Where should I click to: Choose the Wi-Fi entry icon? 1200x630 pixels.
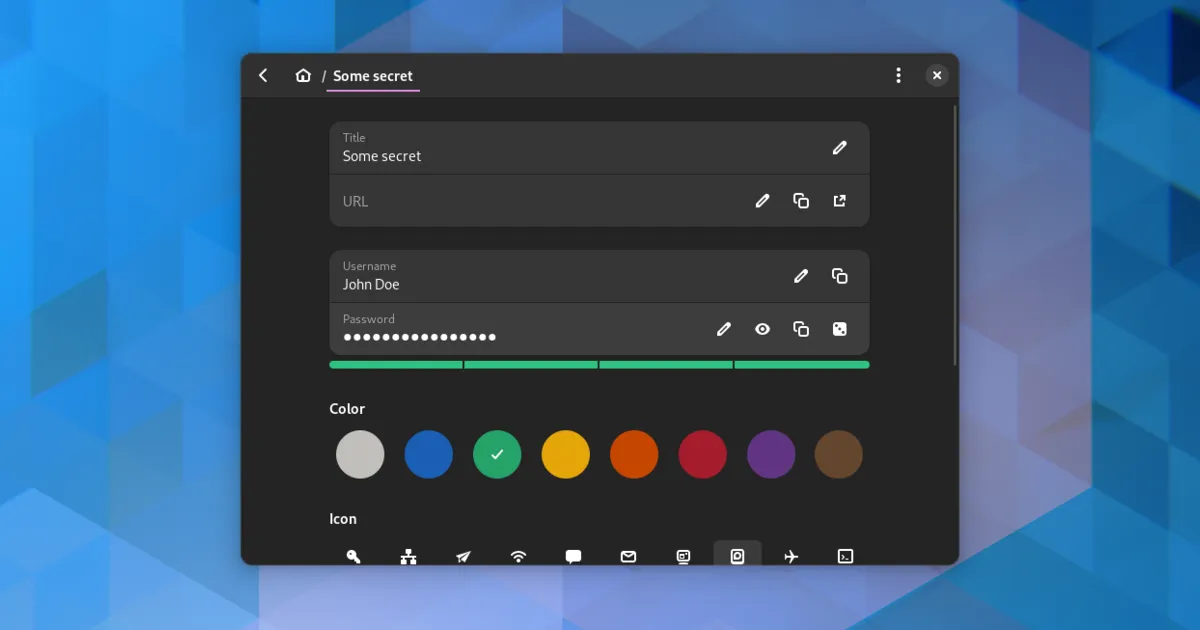pyautogui.click(x=518, y=556)
